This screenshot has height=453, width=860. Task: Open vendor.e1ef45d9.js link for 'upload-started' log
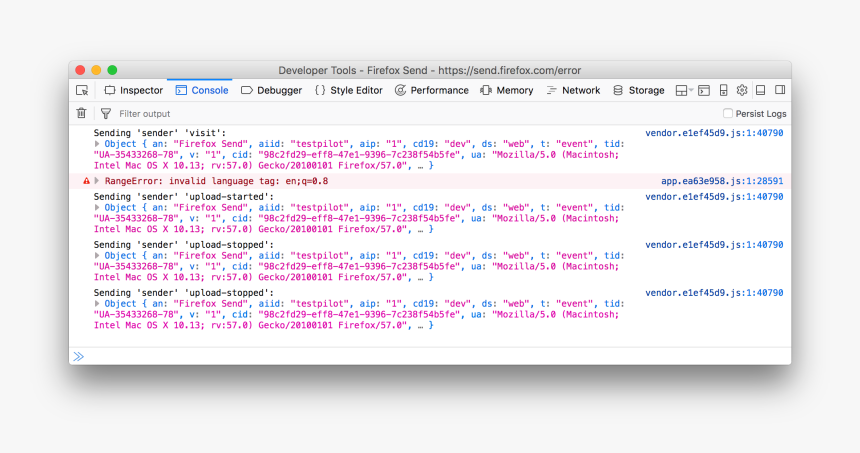tap(714, 197)
